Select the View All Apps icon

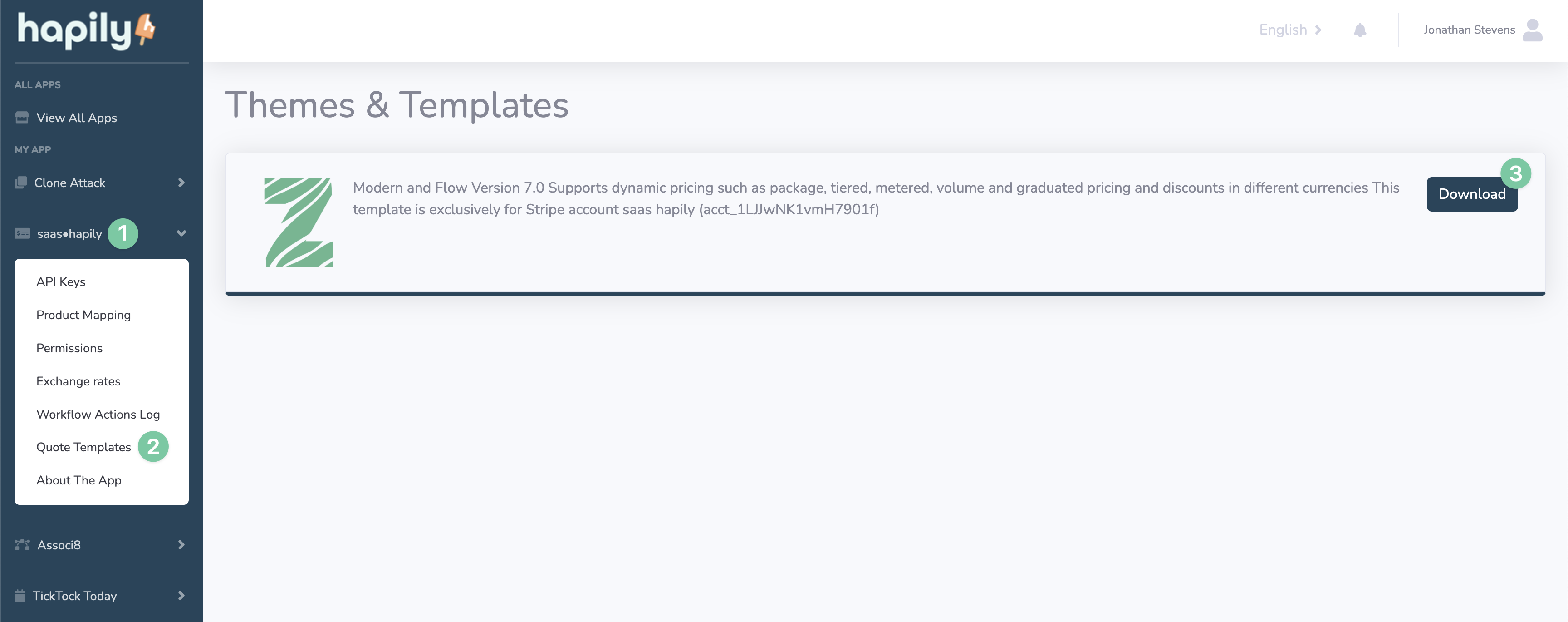(22, 117)
